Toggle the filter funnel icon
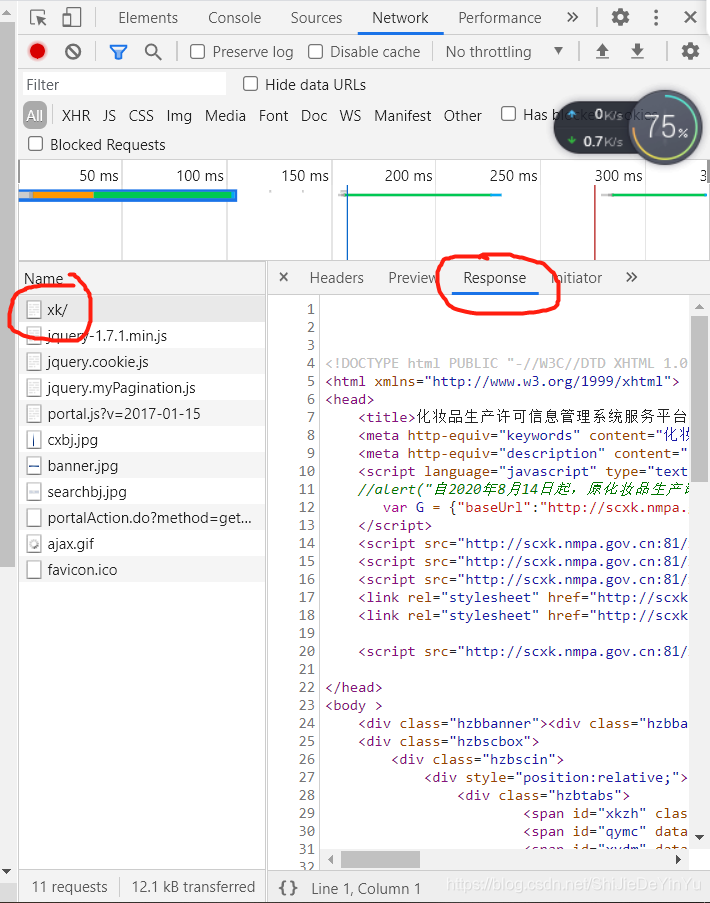The image size is (710, 903). (118, 52)
